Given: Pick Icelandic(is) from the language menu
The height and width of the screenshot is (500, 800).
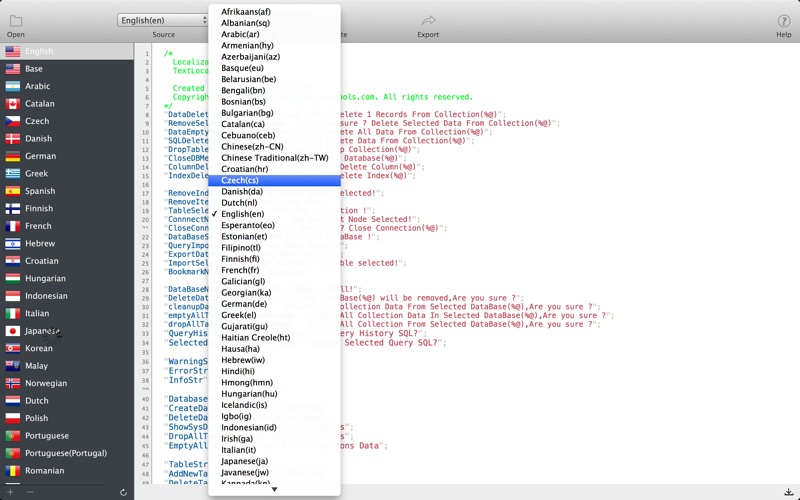Looking at the screenshot, I should [x=274, y=405].
